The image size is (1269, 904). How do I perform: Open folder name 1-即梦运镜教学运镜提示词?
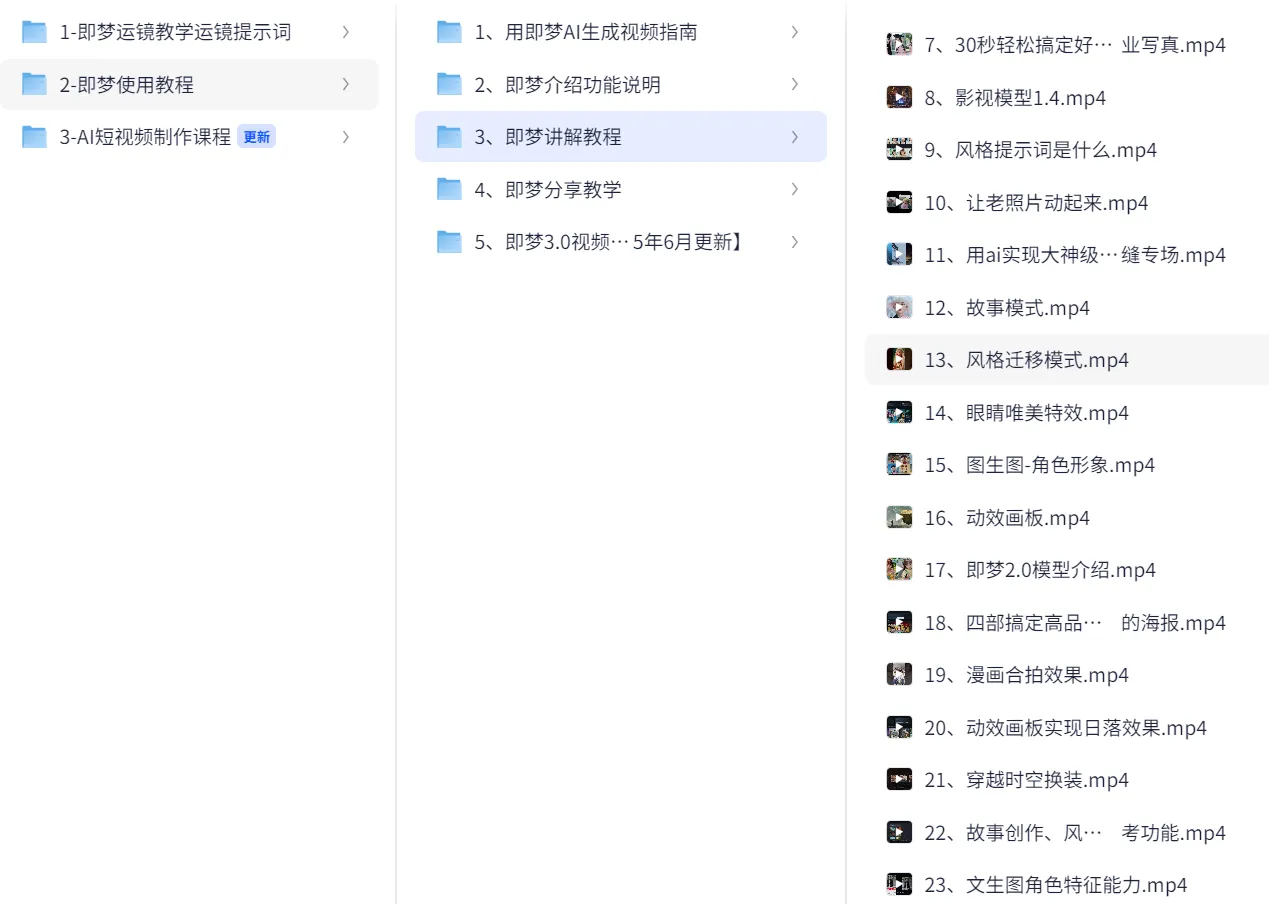pyautogui.click(x=176, y=32)
